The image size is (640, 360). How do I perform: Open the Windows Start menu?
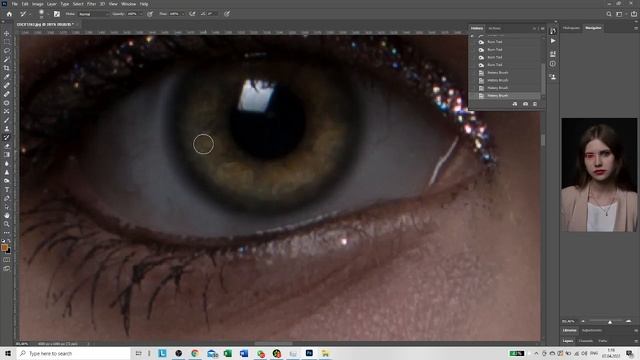8,353
